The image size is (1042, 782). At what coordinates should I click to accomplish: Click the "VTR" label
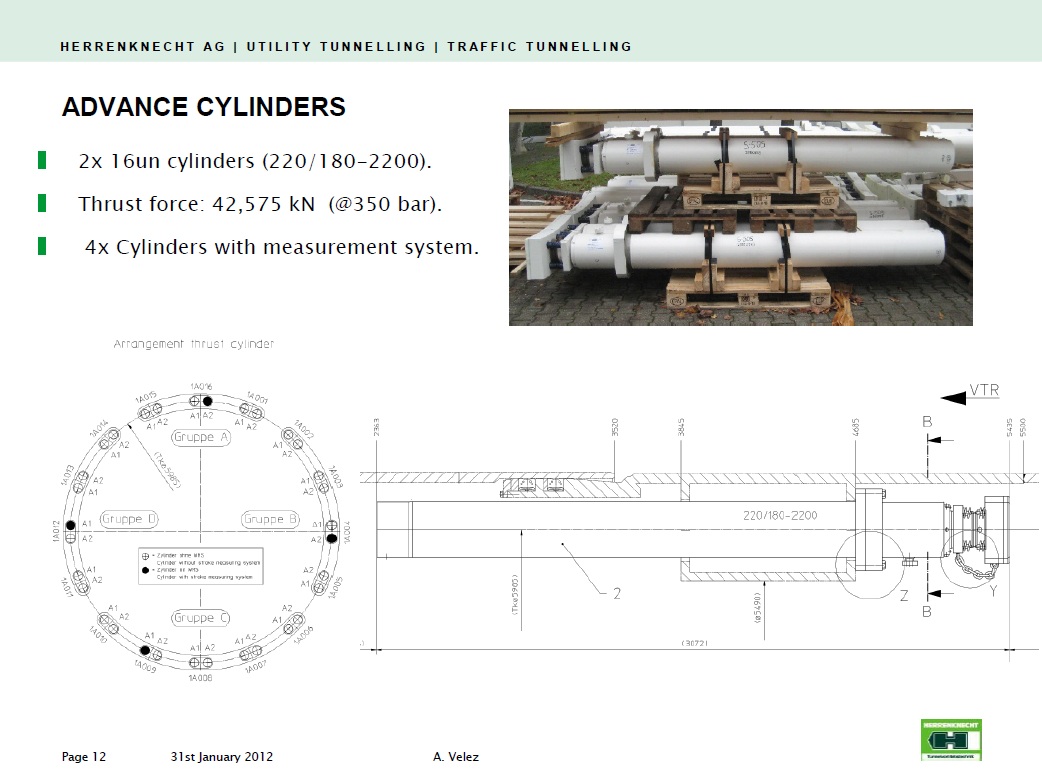click(x=984, y=390)
